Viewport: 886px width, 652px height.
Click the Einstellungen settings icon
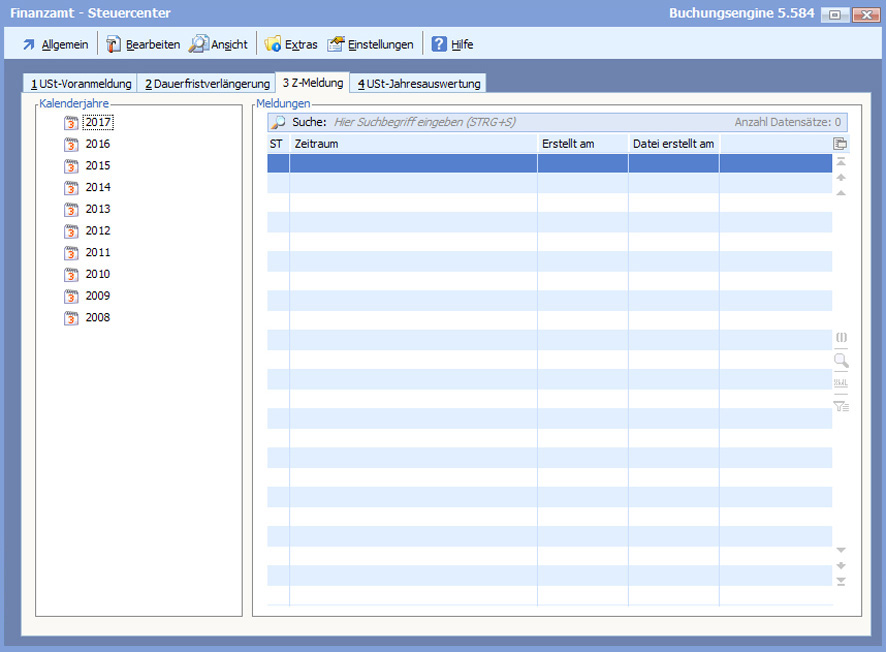click(336, 44)
